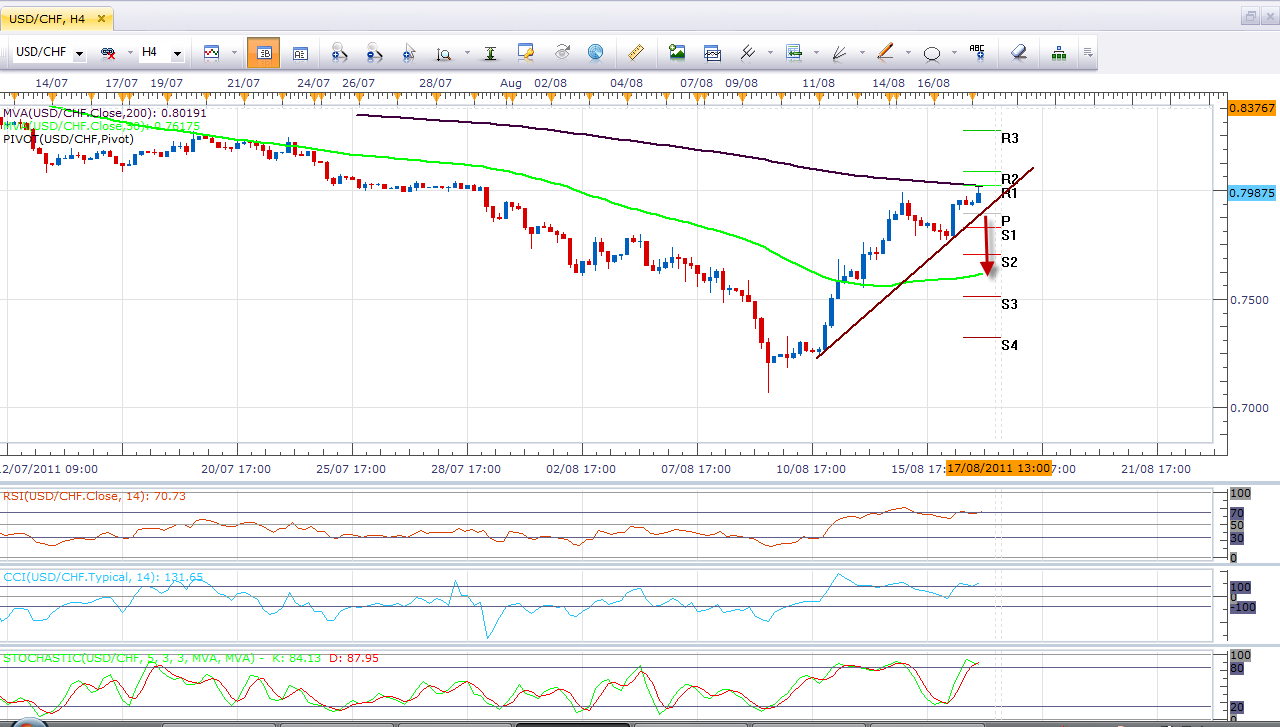This screenshot has height=727, width=1280.
Task: Select the pencil line drawing tool
Action: pyautogui.click(x=885, y=52)
